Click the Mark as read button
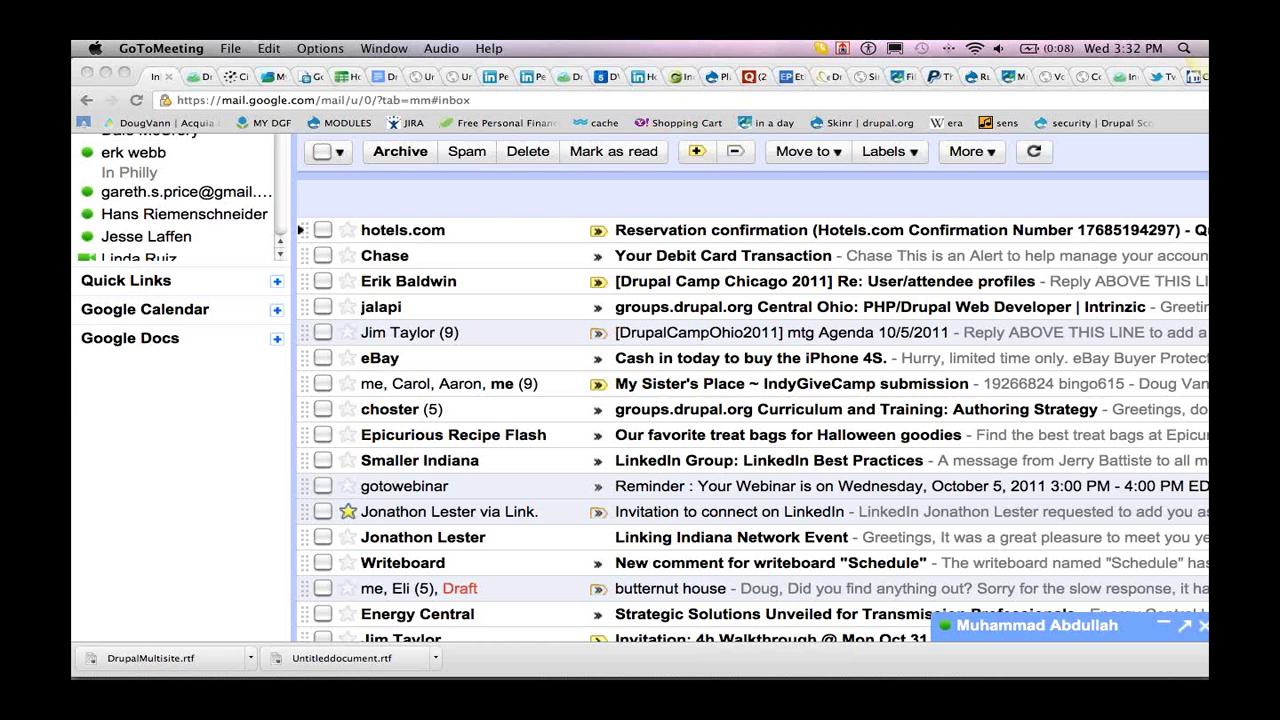This screenshot has height=720, width=1280. pyautogui.click(x=614, y=151)
